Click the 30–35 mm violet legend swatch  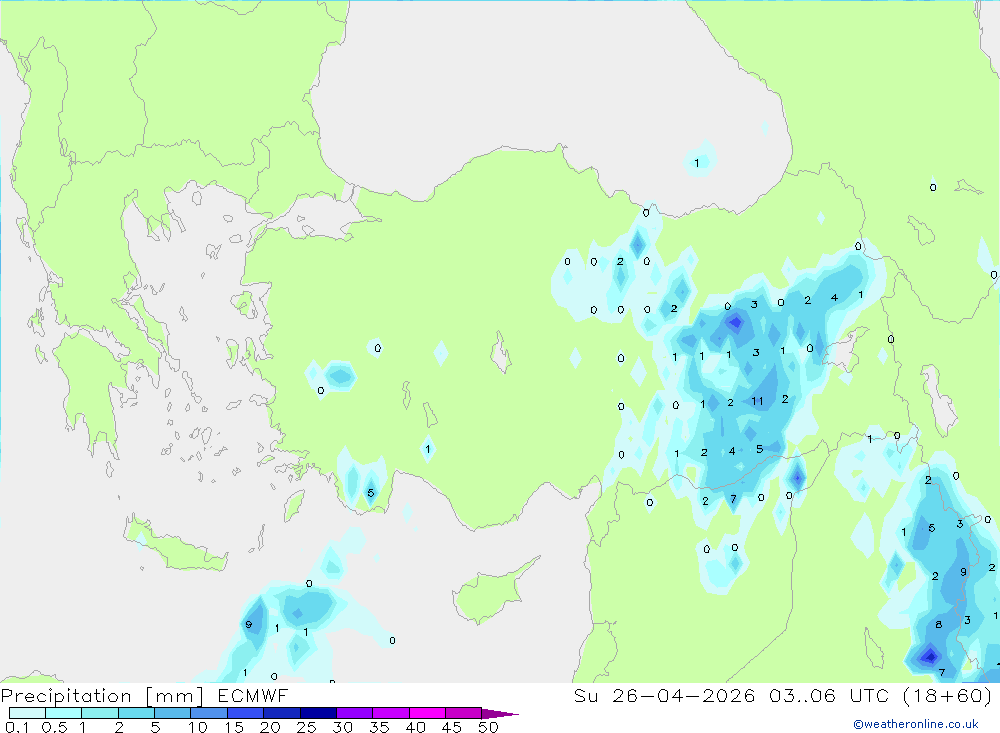coord(355,713)
